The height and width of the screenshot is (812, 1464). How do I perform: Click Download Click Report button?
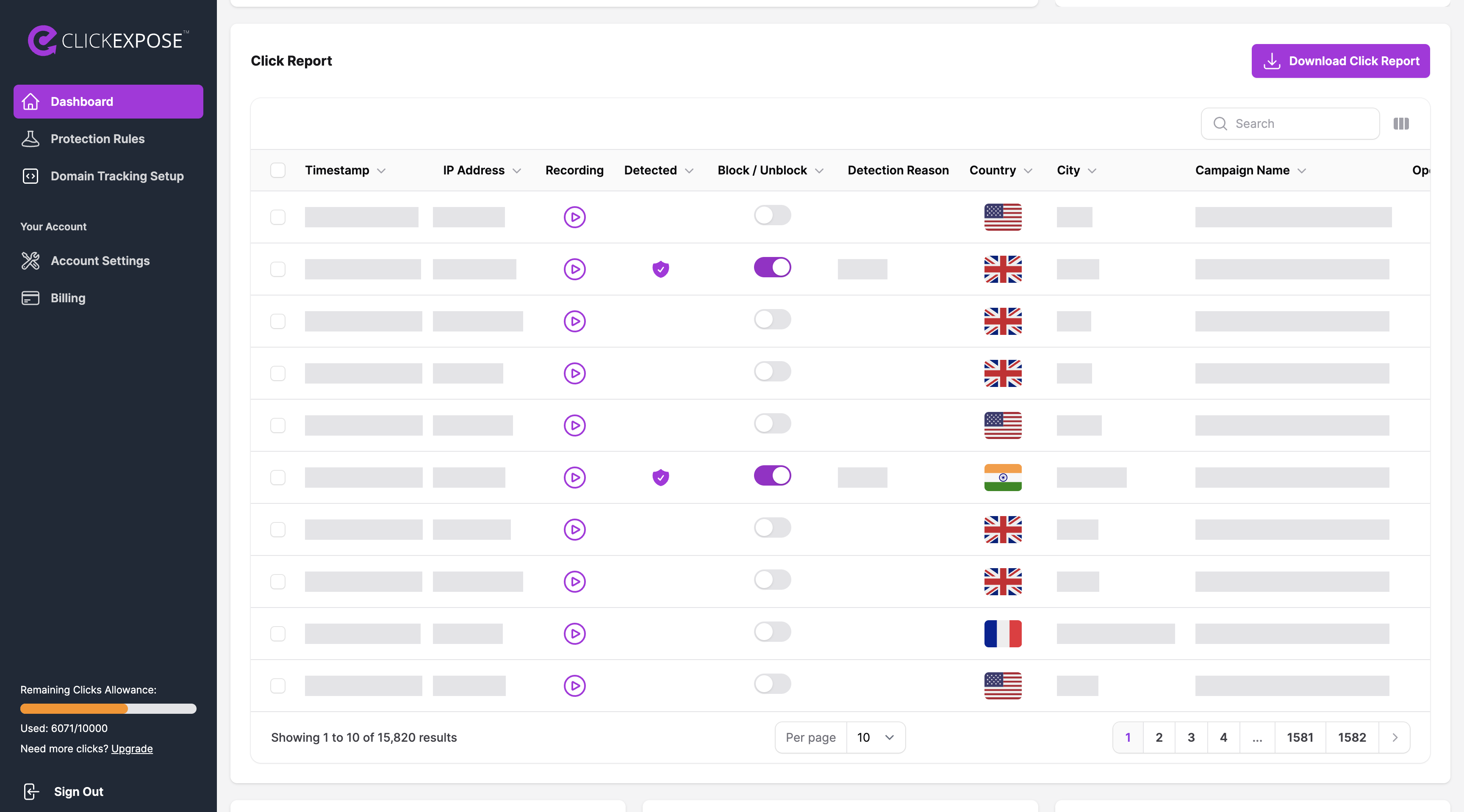click(x=1339, y=61)
